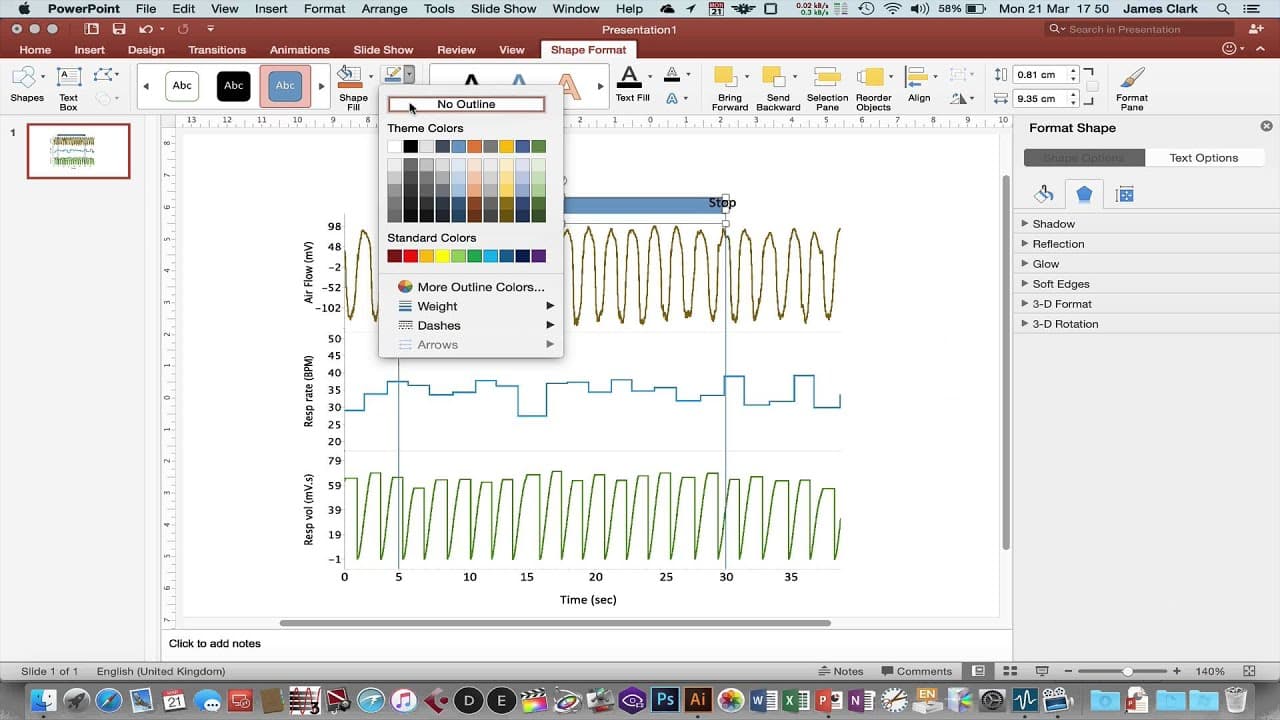Click the Bring Forward icon
The width and height of the screenshot is (1280, 720).
(726, 78)
